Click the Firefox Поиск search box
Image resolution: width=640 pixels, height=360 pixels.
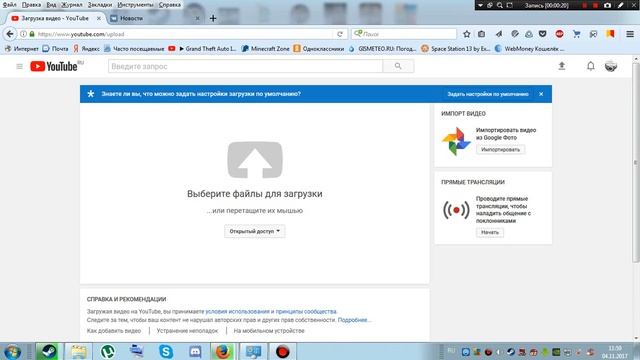coord(404,34)
